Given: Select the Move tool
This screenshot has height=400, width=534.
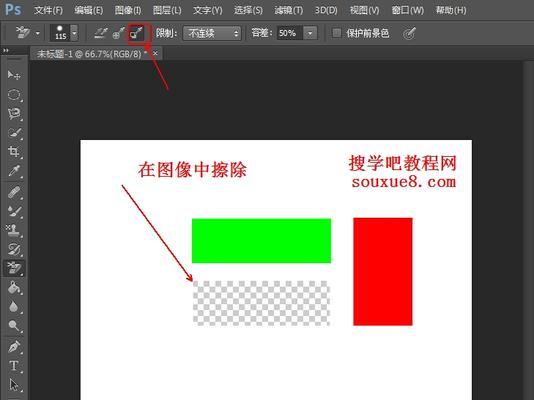Looking at the screenshot, I should 14,75.
